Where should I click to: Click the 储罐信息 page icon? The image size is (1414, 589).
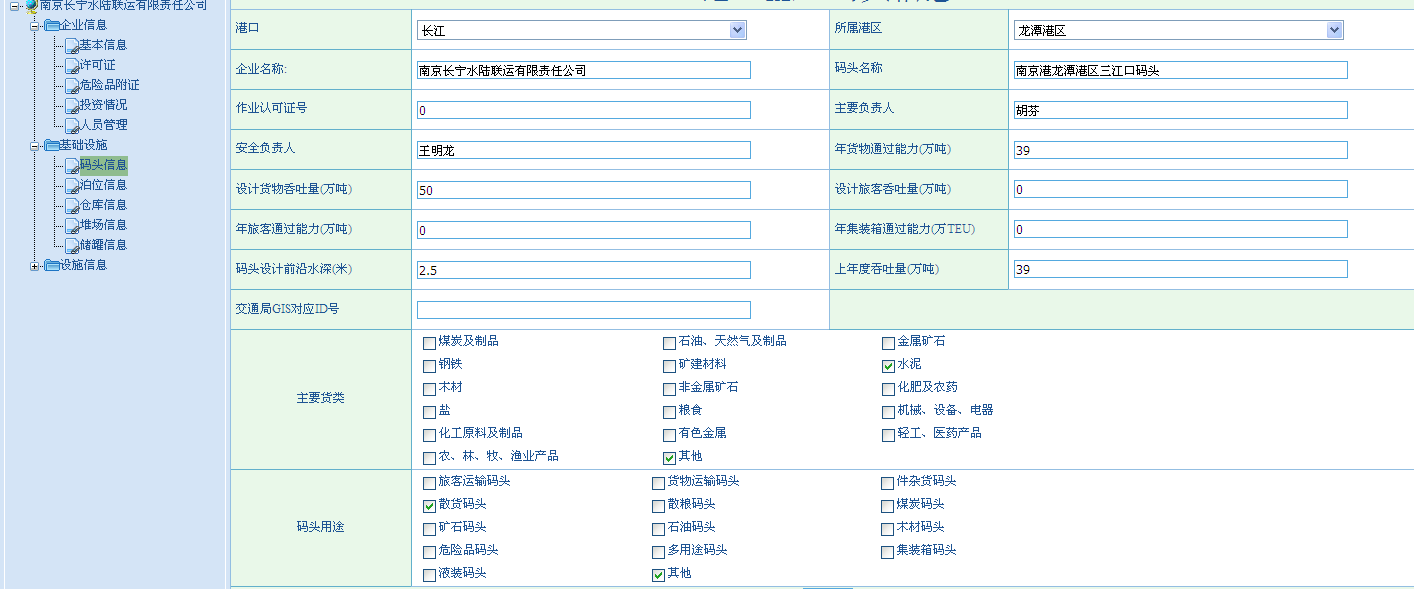coord(72,245)
